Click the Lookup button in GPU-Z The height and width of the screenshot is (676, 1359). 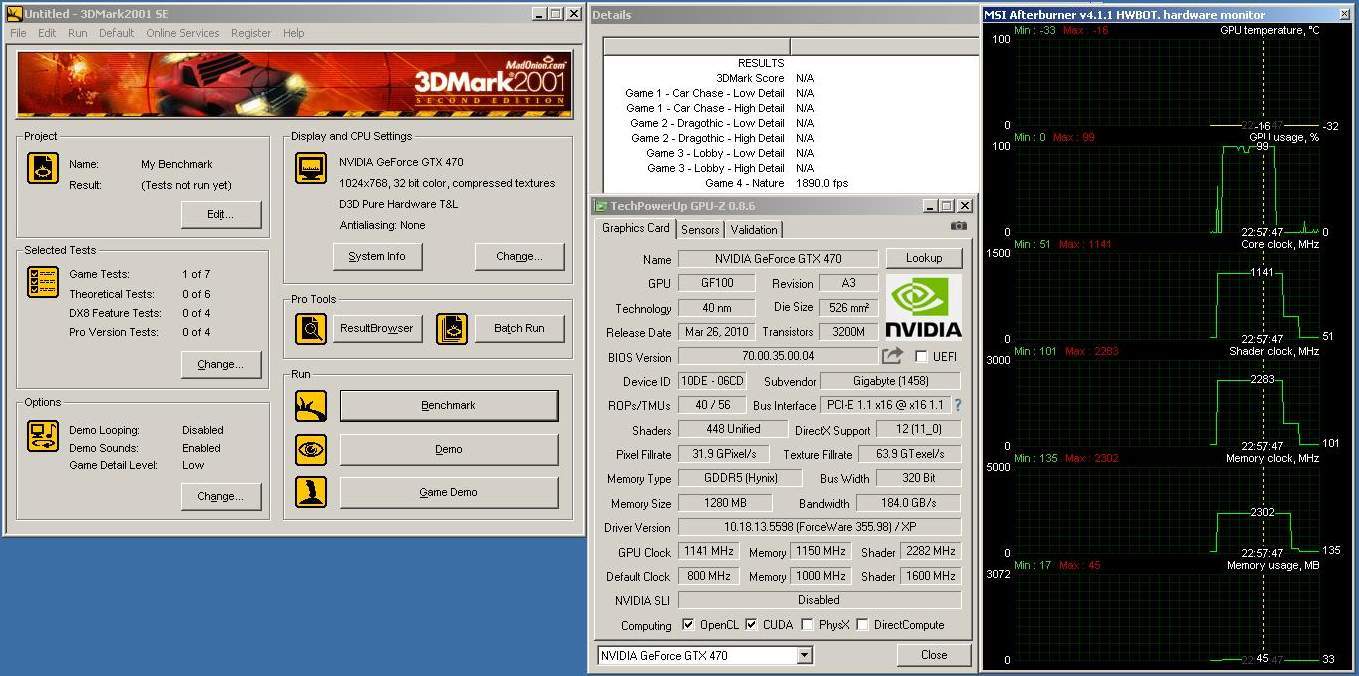[924, 258]
